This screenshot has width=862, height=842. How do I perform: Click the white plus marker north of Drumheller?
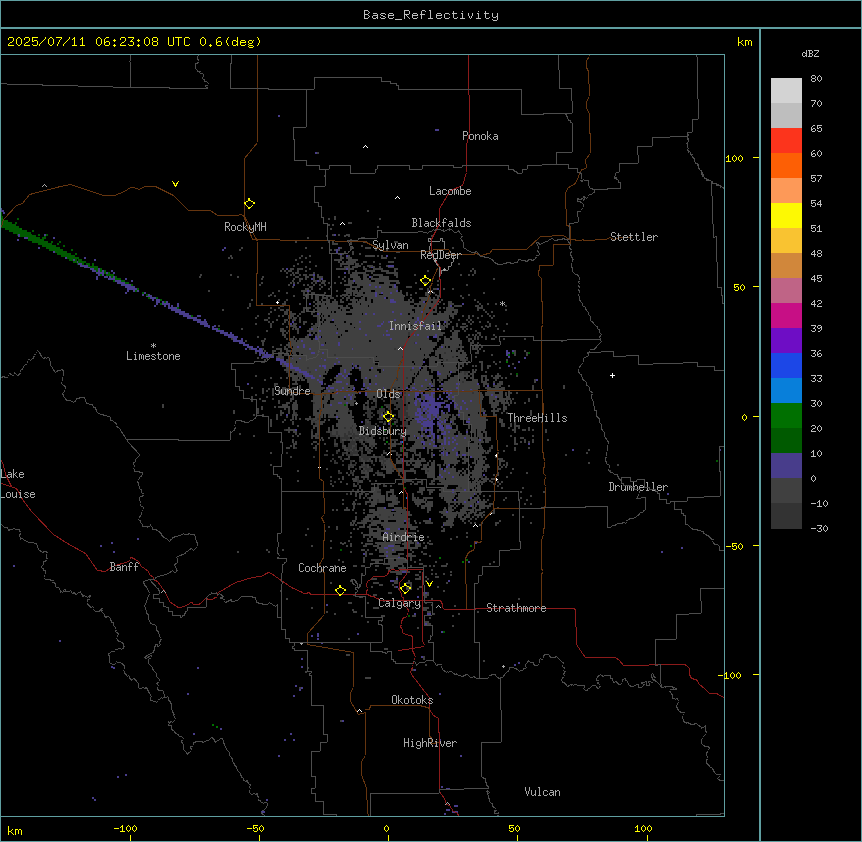612,375
